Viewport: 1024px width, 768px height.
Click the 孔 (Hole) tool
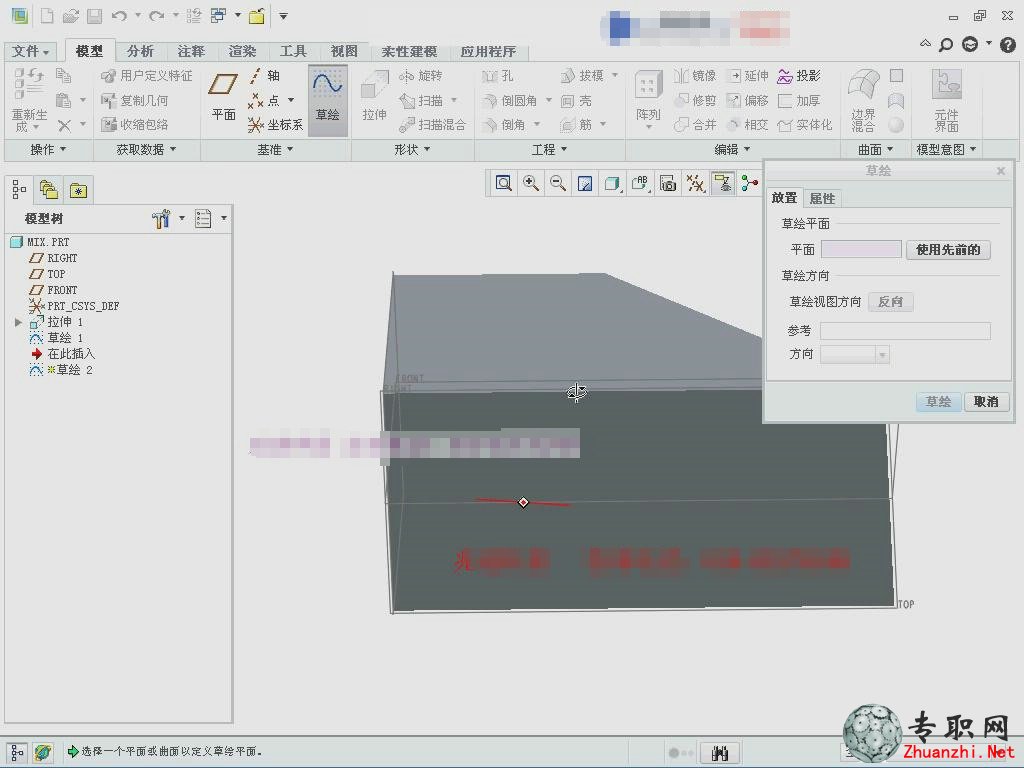point(498,76)
